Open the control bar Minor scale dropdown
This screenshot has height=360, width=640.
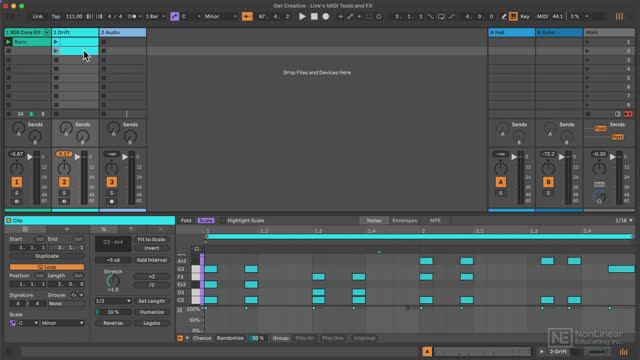pos(220,16)
